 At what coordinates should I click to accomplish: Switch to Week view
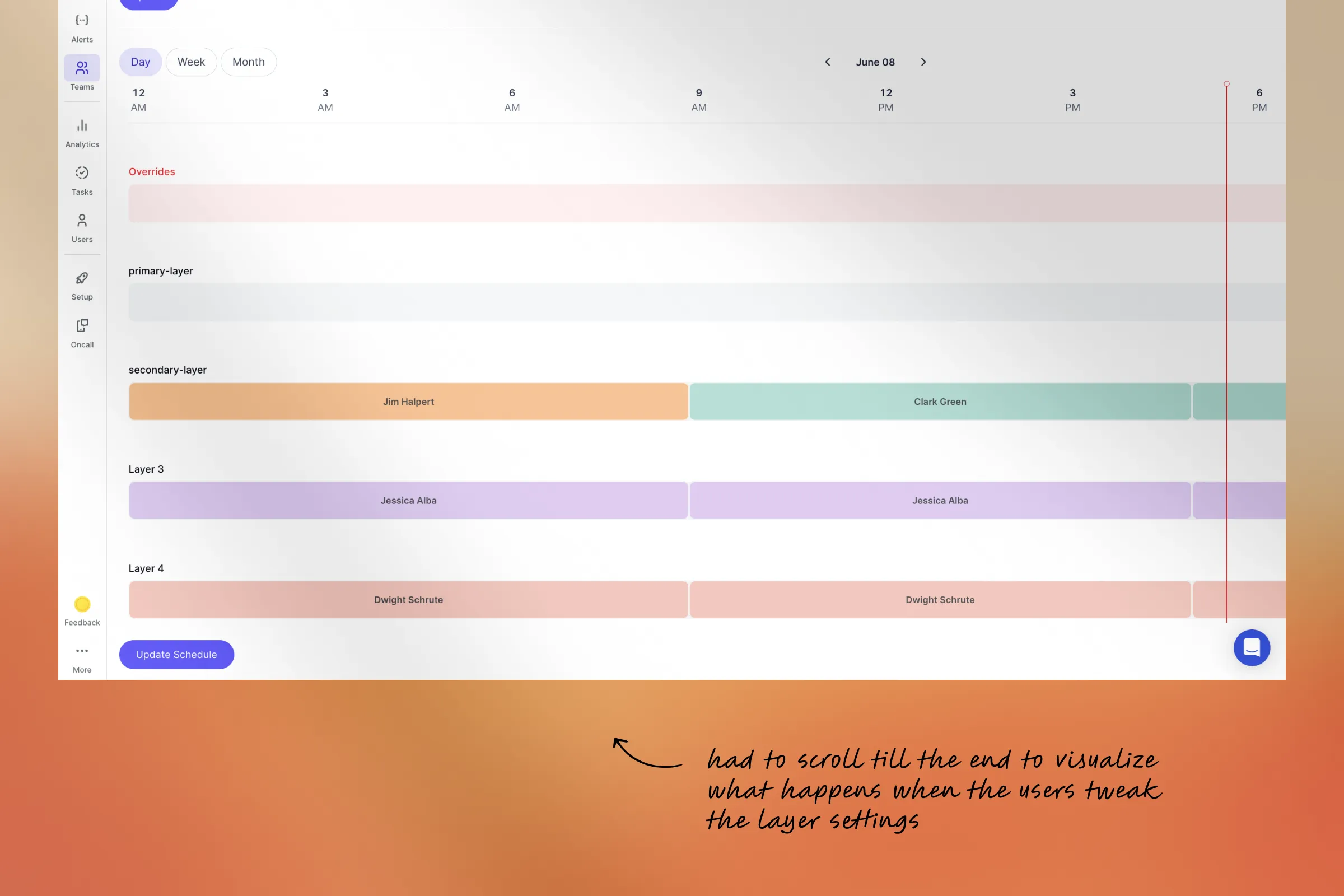pyautogui.click(x=190, y=61)
